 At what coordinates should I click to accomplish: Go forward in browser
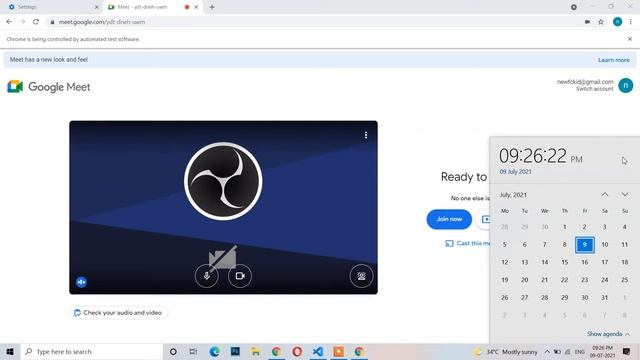click(x=22, y=22)
